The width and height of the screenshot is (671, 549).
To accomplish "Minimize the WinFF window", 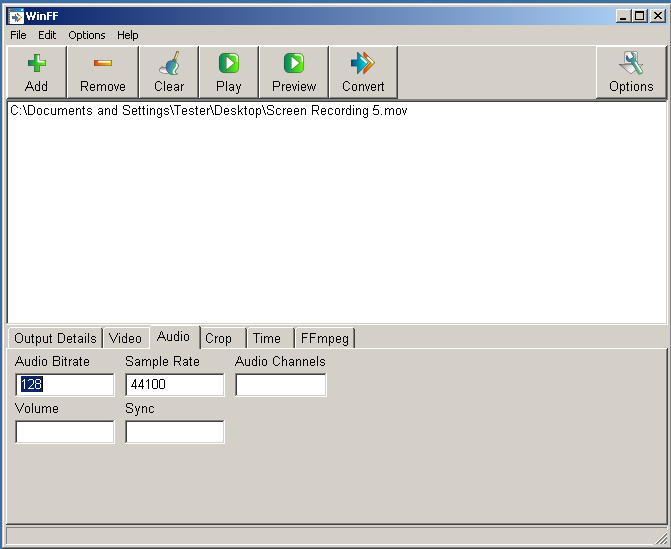I will pyautogui.click(x=623, y=16).
